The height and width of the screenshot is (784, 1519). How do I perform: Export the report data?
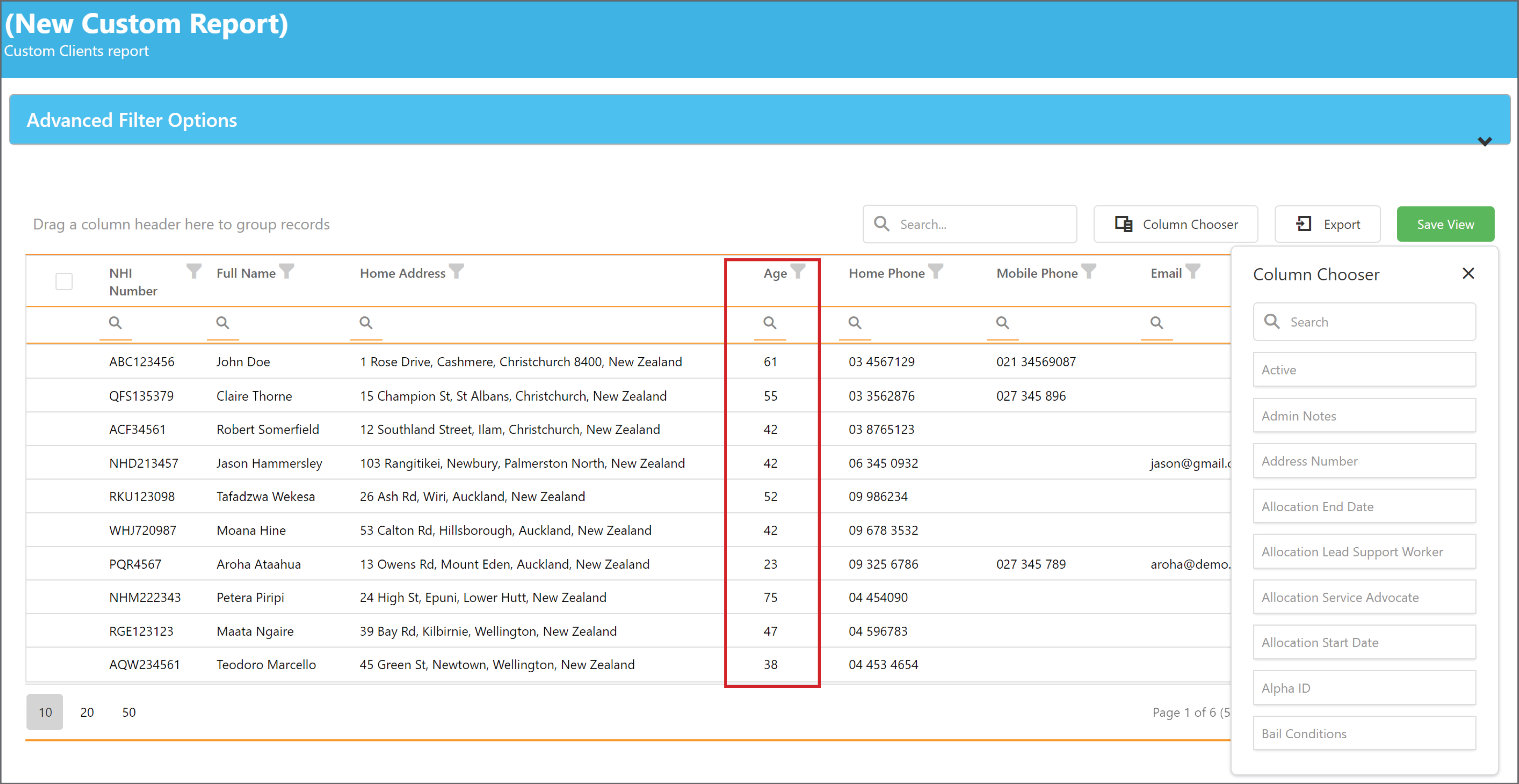coord(1327,224)
